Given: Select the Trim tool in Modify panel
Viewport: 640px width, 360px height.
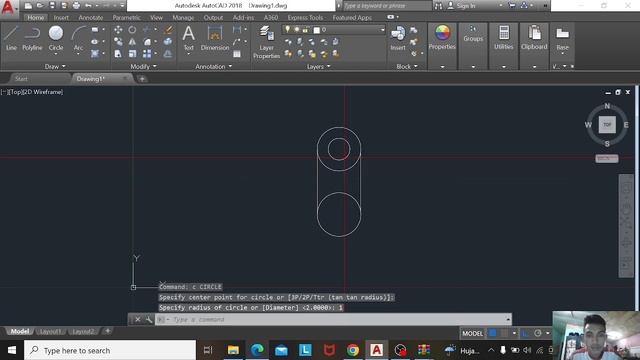Looking at the screenshot, I should [146, 29].
